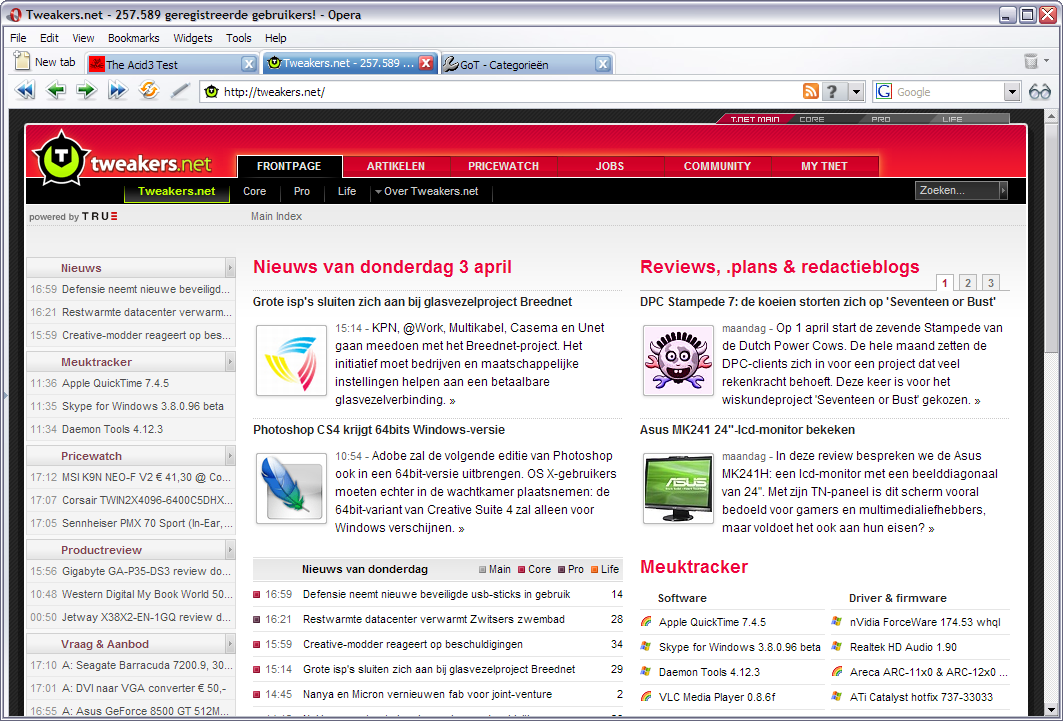Click the Skype Windows icon in Software list
The height and width of the screenshot is (721, 1063).
click(646, 646)
